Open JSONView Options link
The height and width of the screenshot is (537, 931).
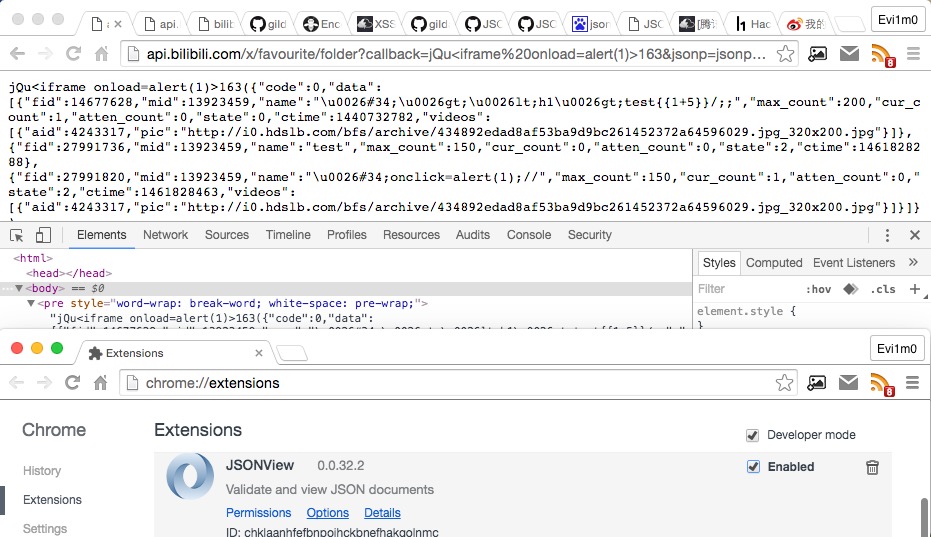coord(328,513)
